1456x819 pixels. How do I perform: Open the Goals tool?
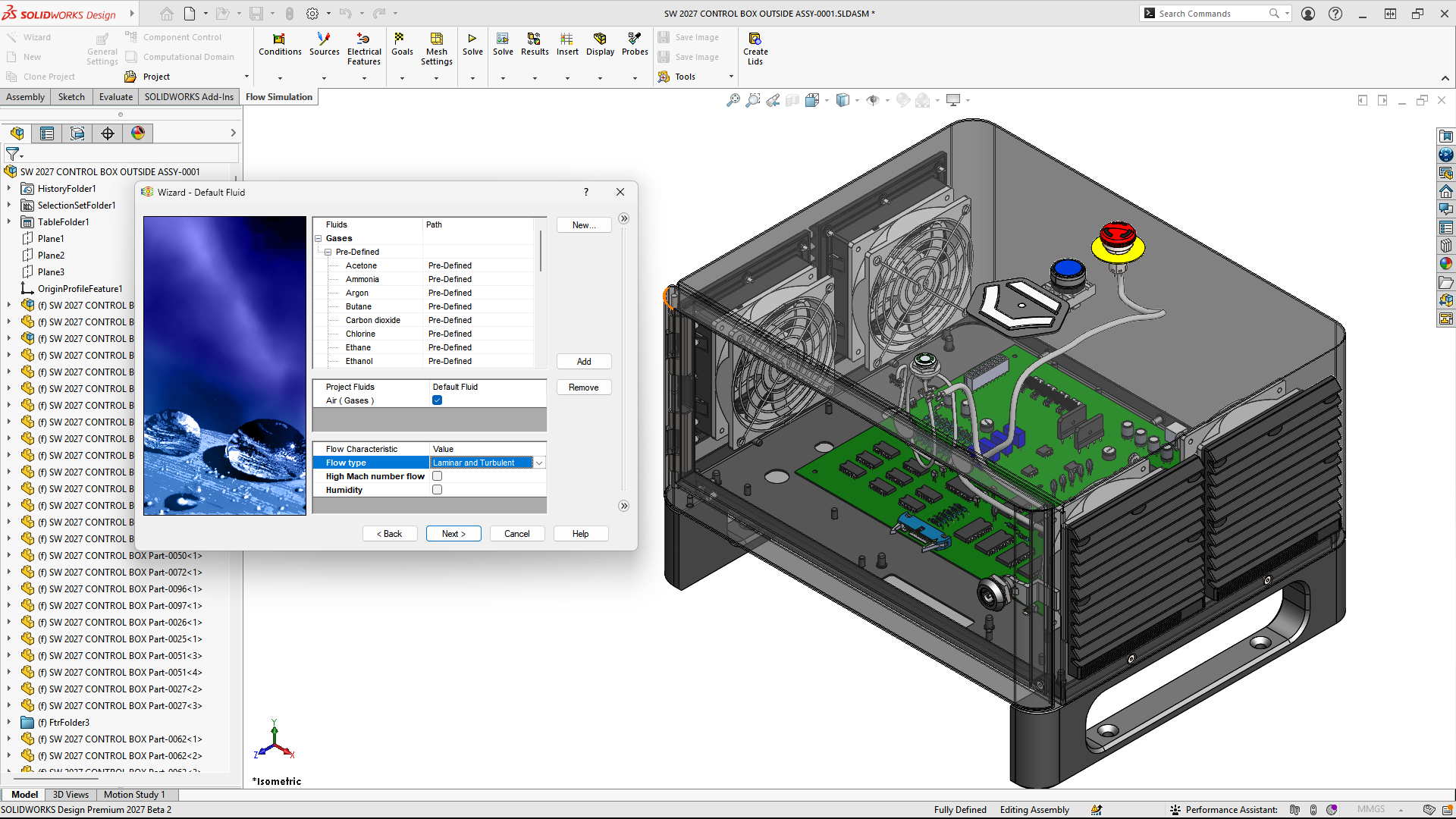(x=402, y=44)
